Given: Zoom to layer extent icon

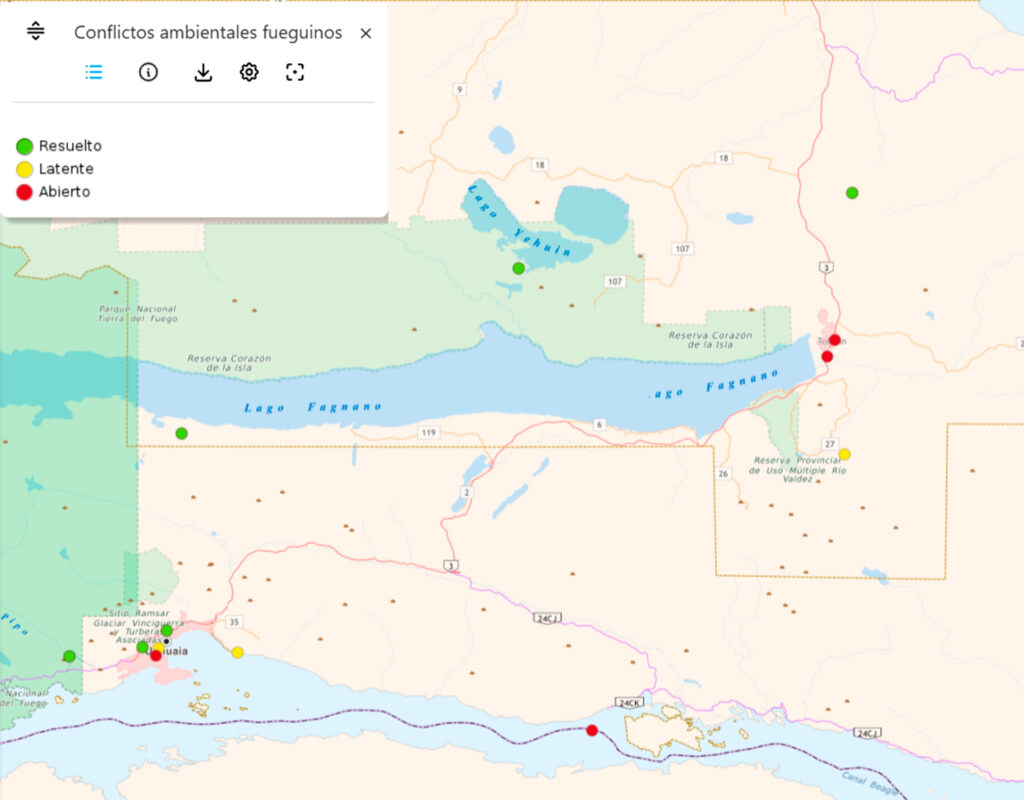Looking at the screenshot, I should pos(295,72).
